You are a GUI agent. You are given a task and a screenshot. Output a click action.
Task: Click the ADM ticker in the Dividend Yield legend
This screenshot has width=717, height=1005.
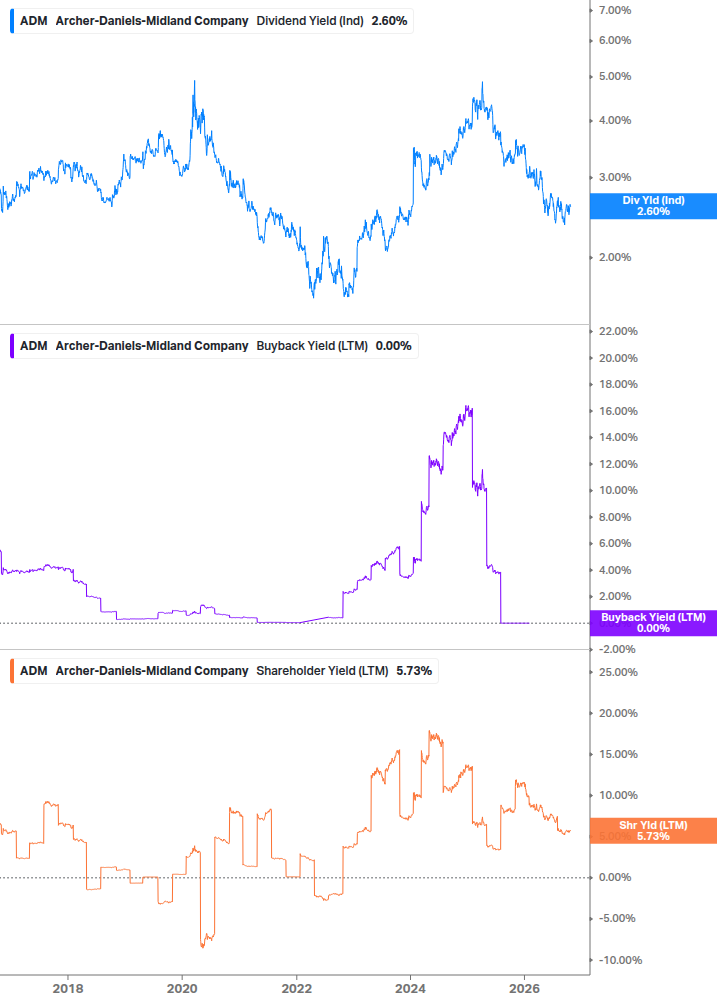pos(34,21)
